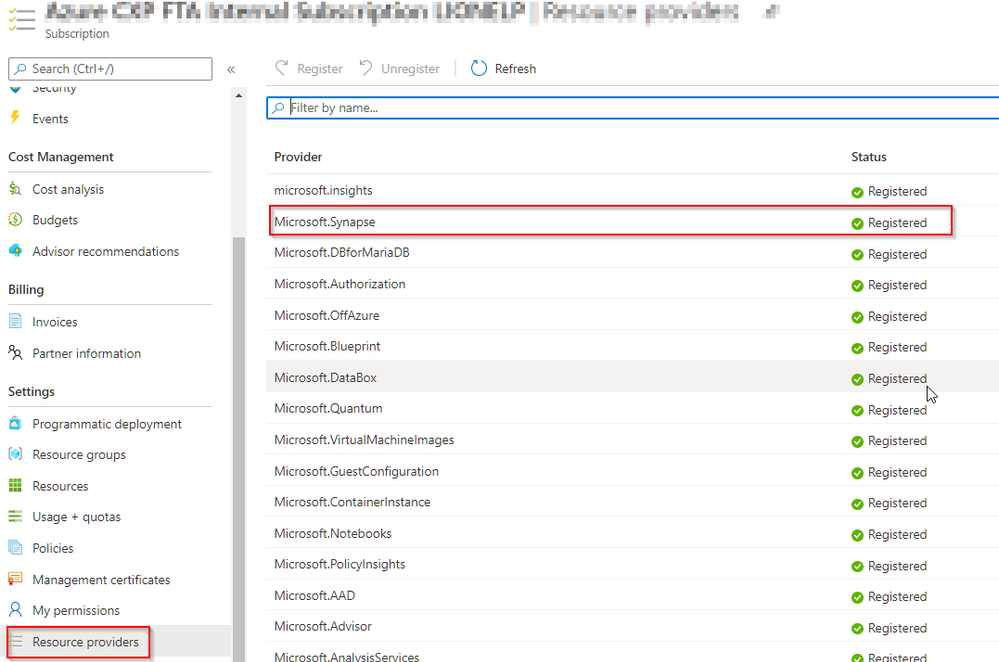Click the Events lightning icon

(15, 117)
